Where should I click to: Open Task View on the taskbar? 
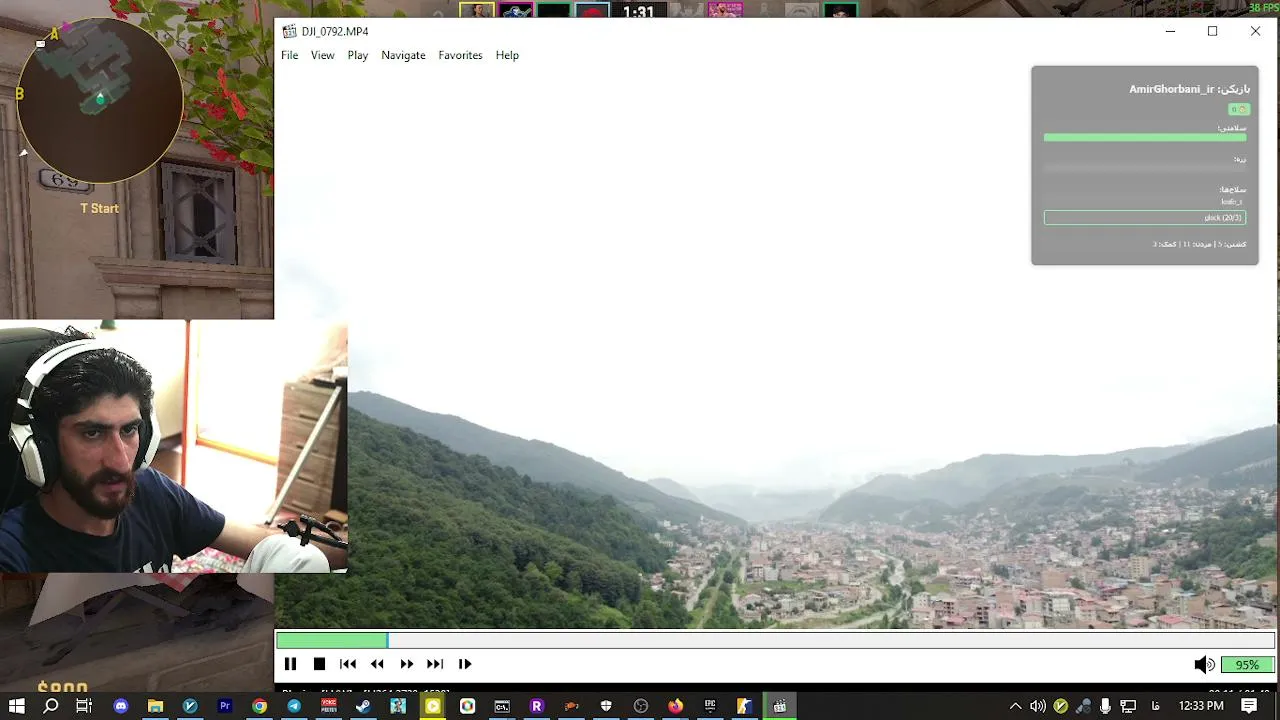pyautogui.click(x=84, y=706)
